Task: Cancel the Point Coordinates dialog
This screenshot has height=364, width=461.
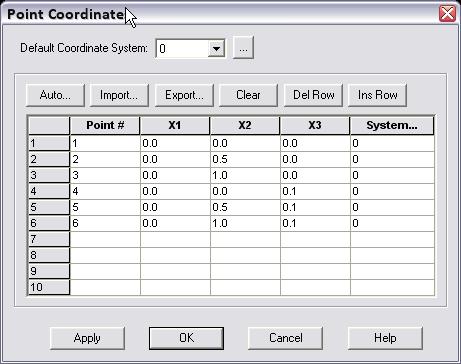Action: (x=285, y=338)
